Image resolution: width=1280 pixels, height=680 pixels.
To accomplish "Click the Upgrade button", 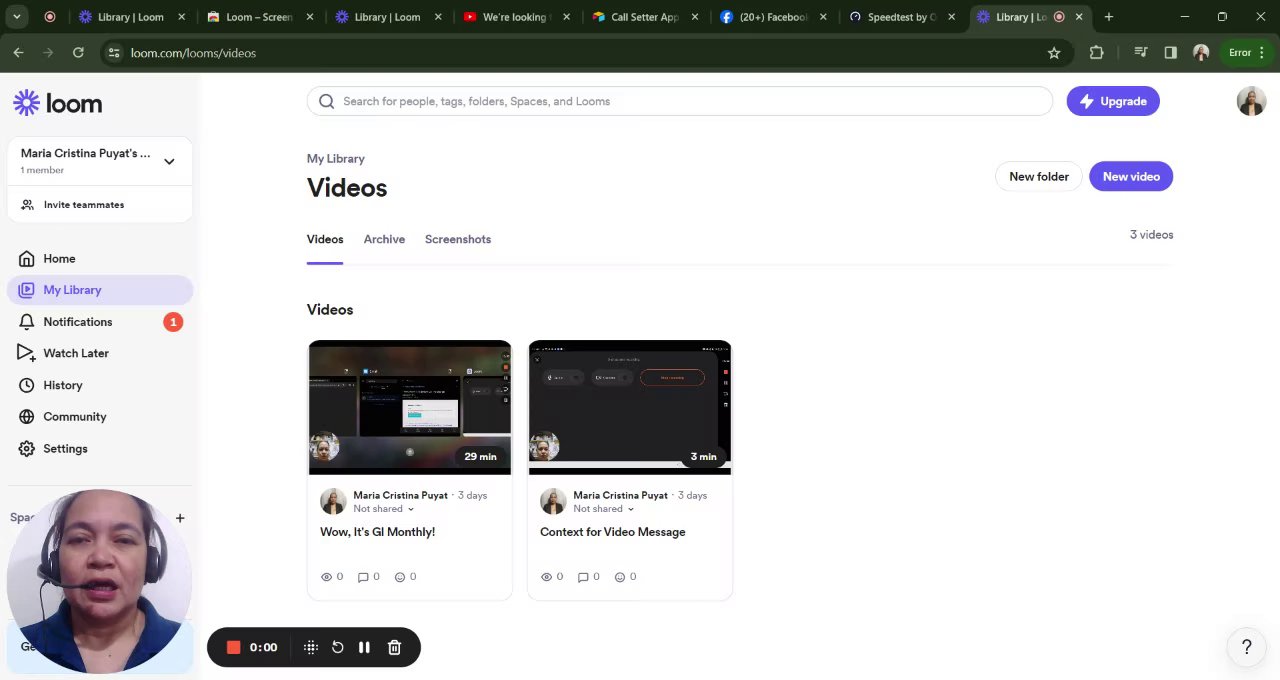I will point(1113,101).
